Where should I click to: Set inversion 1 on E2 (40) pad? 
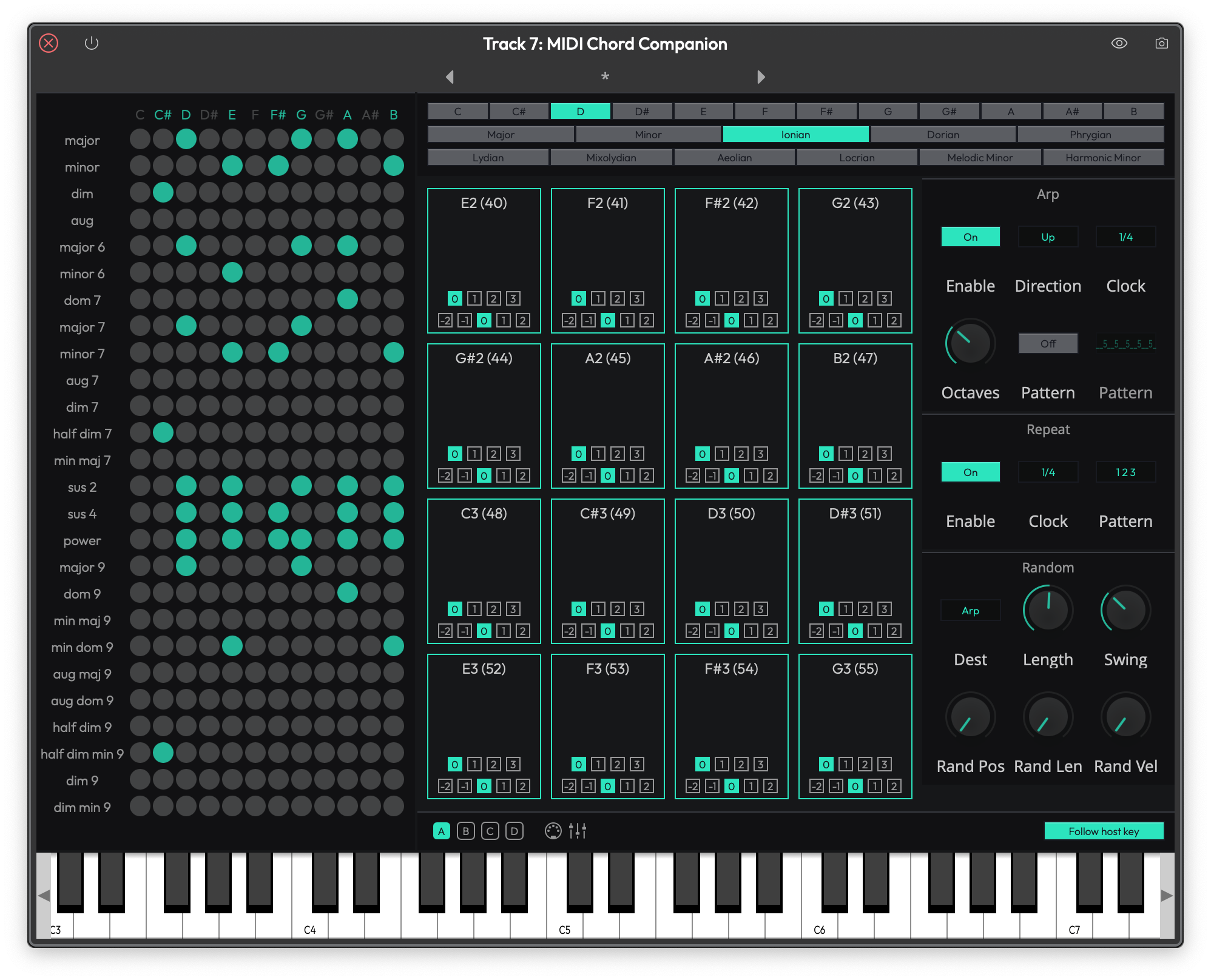[474, 298]
